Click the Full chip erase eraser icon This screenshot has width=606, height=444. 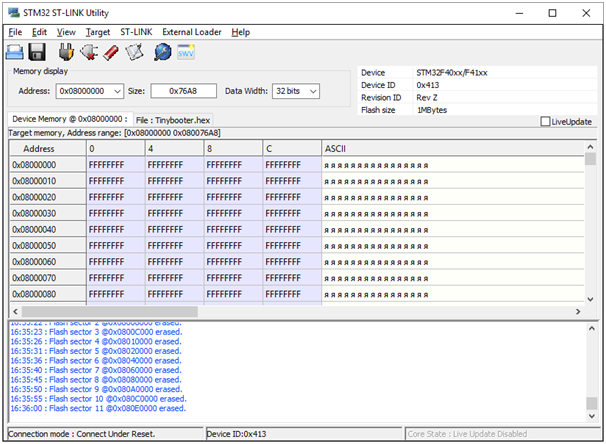pos(111,52)
